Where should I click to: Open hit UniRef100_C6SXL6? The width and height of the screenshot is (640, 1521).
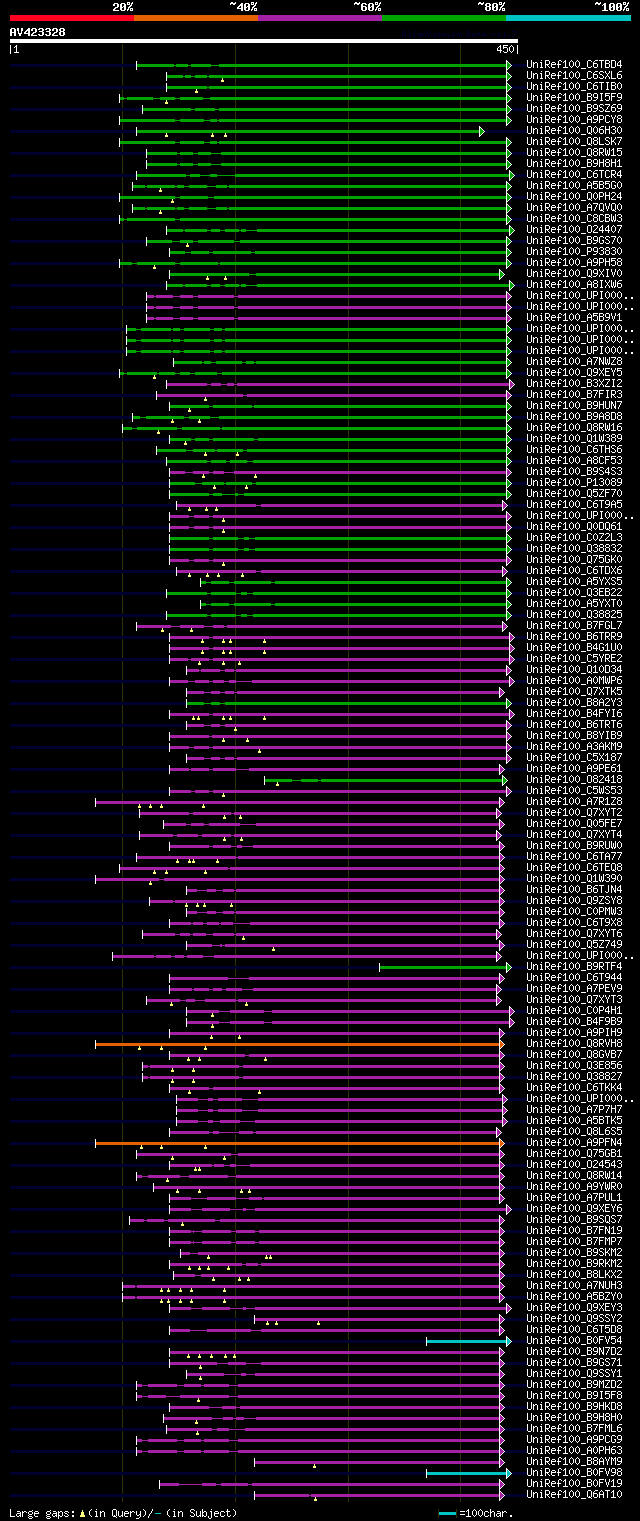point(574,75)
